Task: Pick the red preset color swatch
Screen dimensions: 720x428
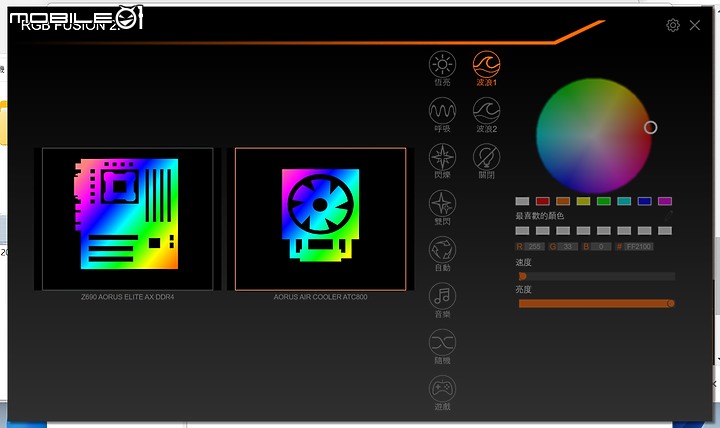Action: coord(543,201)
